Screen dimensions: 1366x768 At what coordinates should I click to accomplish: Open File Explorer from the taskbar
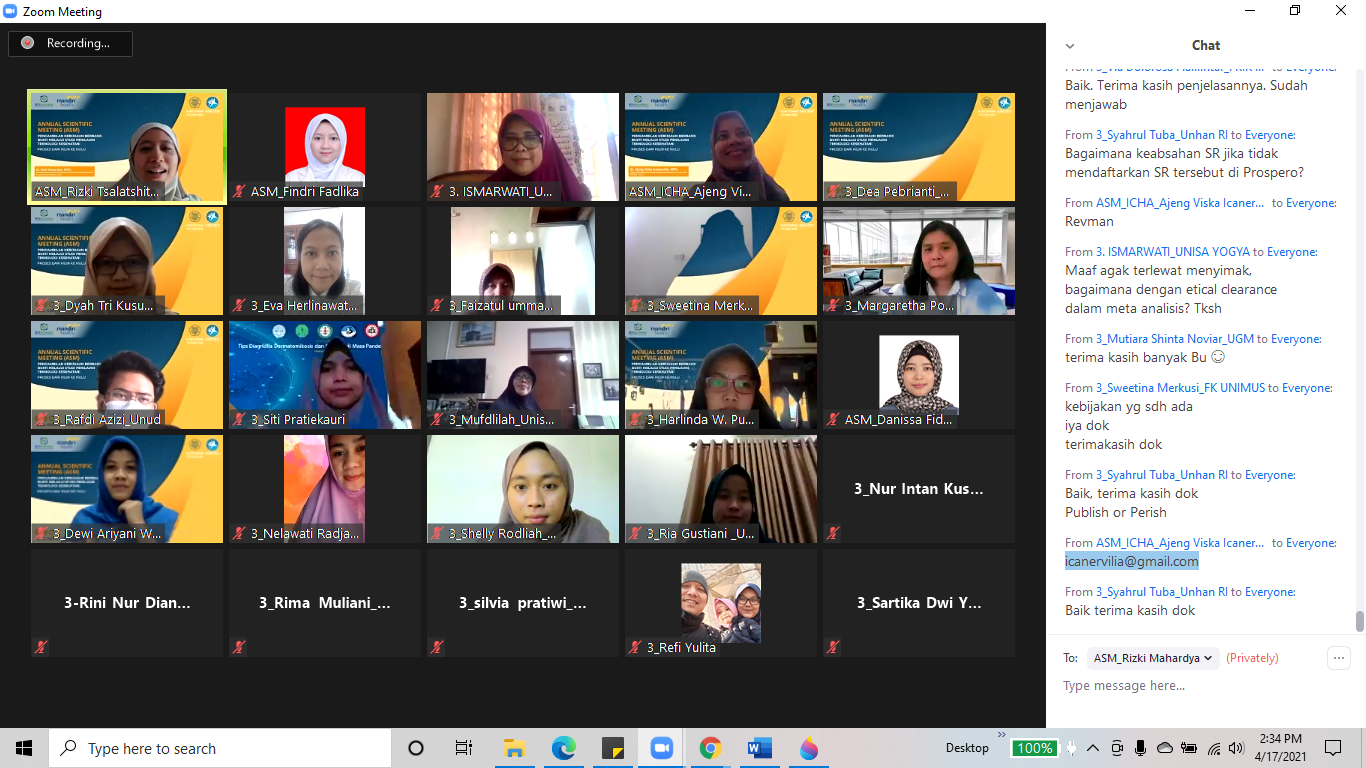514,748
